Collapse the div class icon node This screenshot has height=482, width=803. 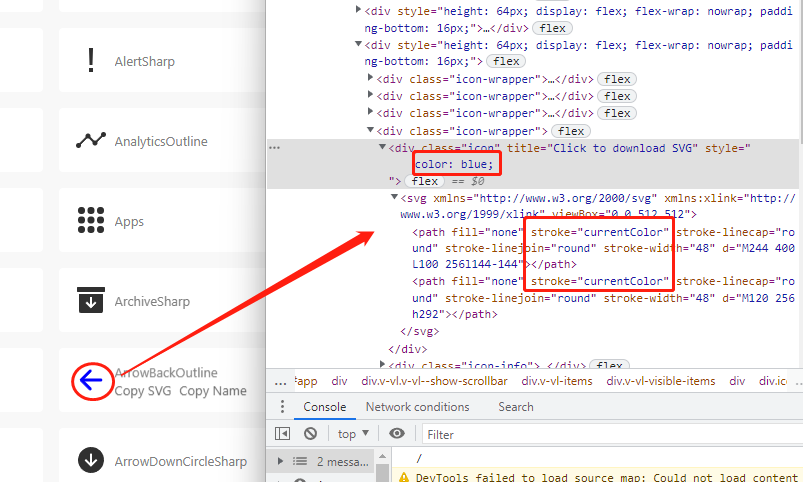[382, 148]
